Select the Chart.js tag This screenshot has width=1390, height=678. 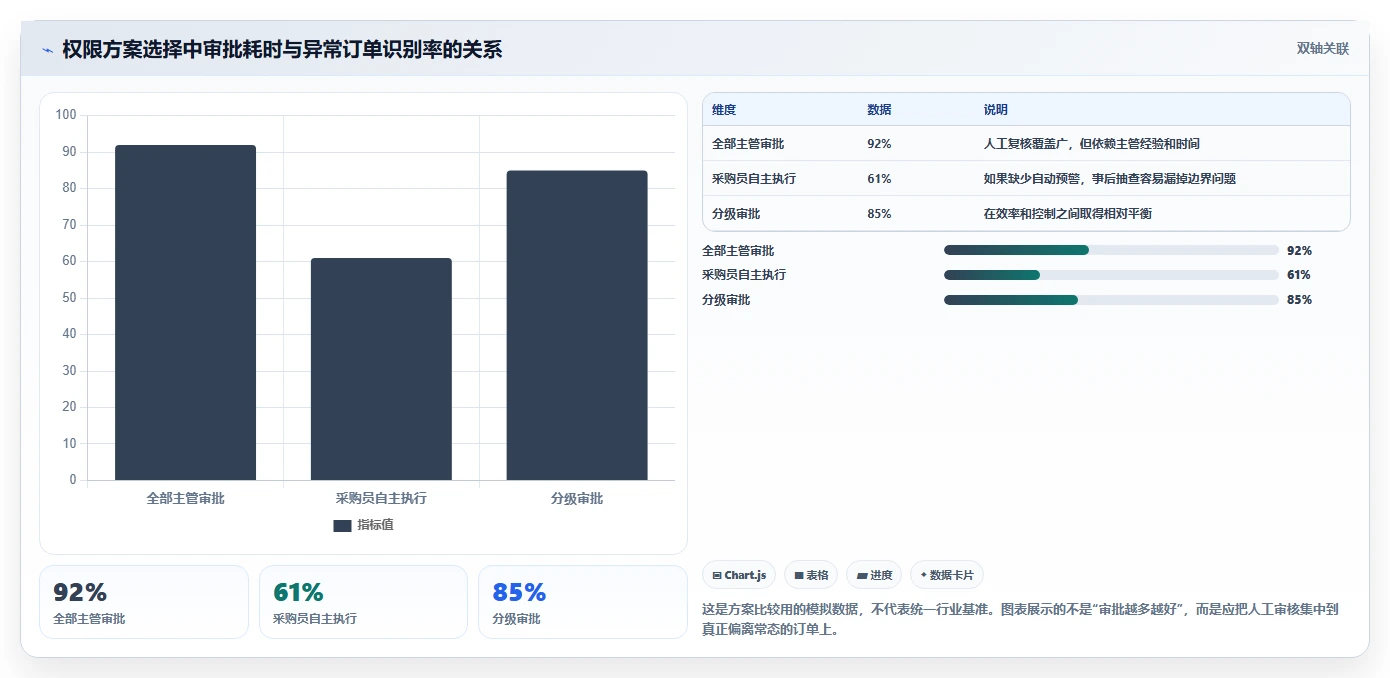point(739,575)
